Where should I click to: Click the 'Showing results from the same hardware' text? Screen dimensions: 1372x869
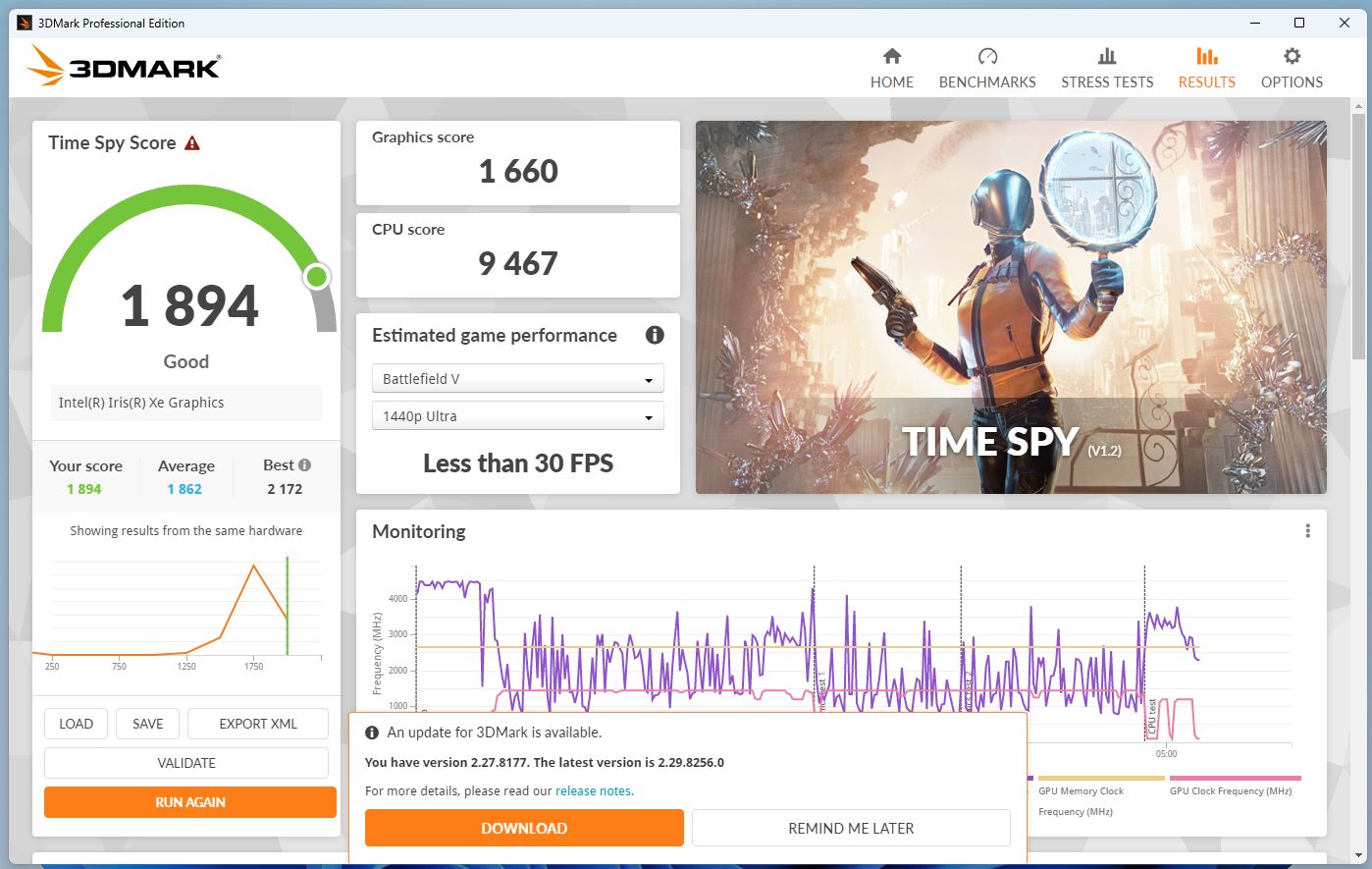(186, 530)
